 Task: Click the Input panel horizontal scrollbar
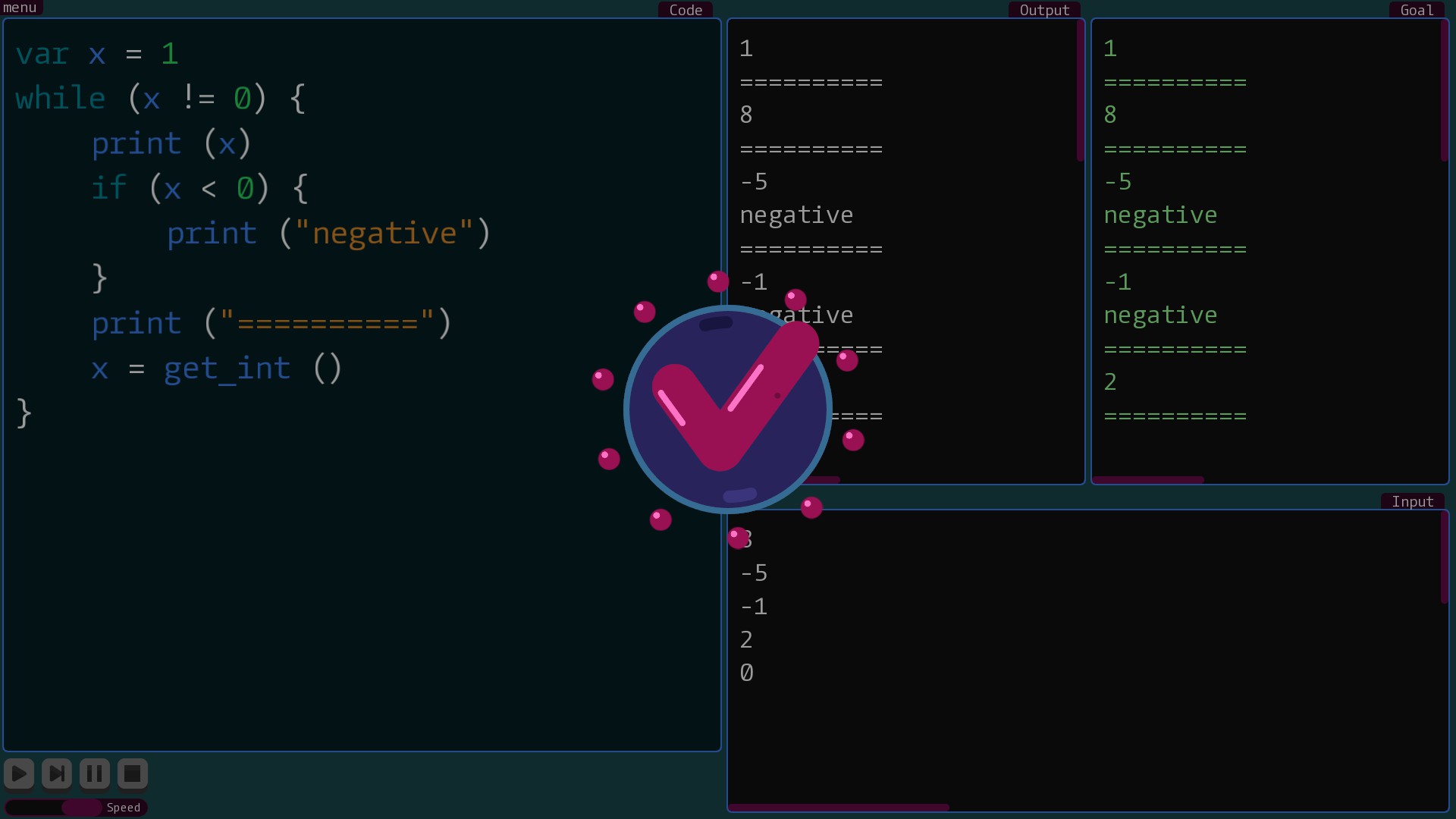tap(838, 808)
